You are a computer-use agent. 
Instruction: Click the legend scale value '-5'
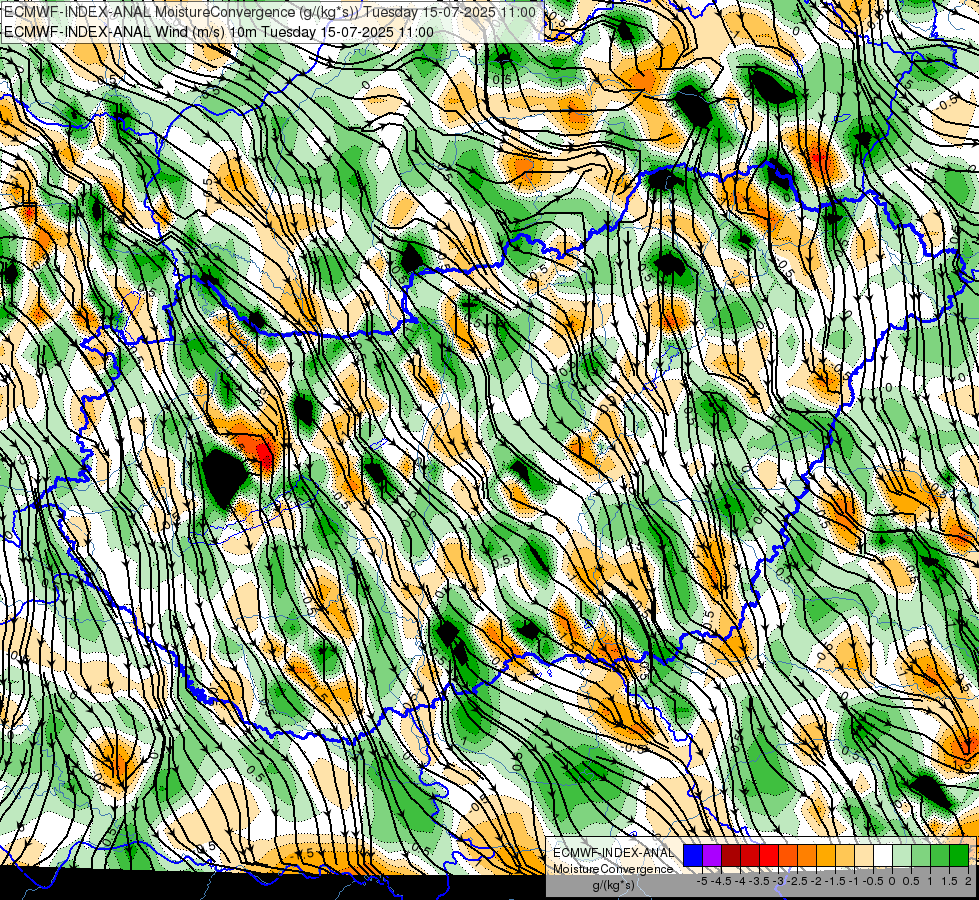(x=702, y=881)
